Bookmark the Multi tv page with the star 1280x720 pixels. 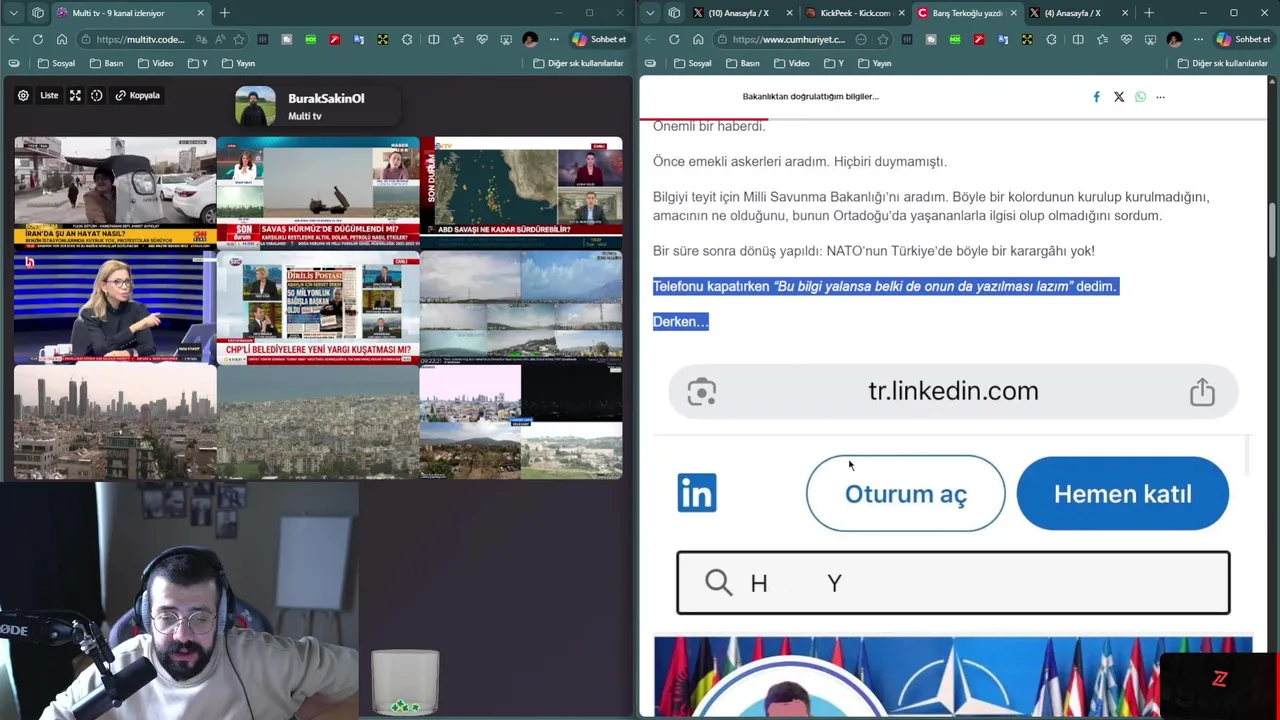[238, 39]
